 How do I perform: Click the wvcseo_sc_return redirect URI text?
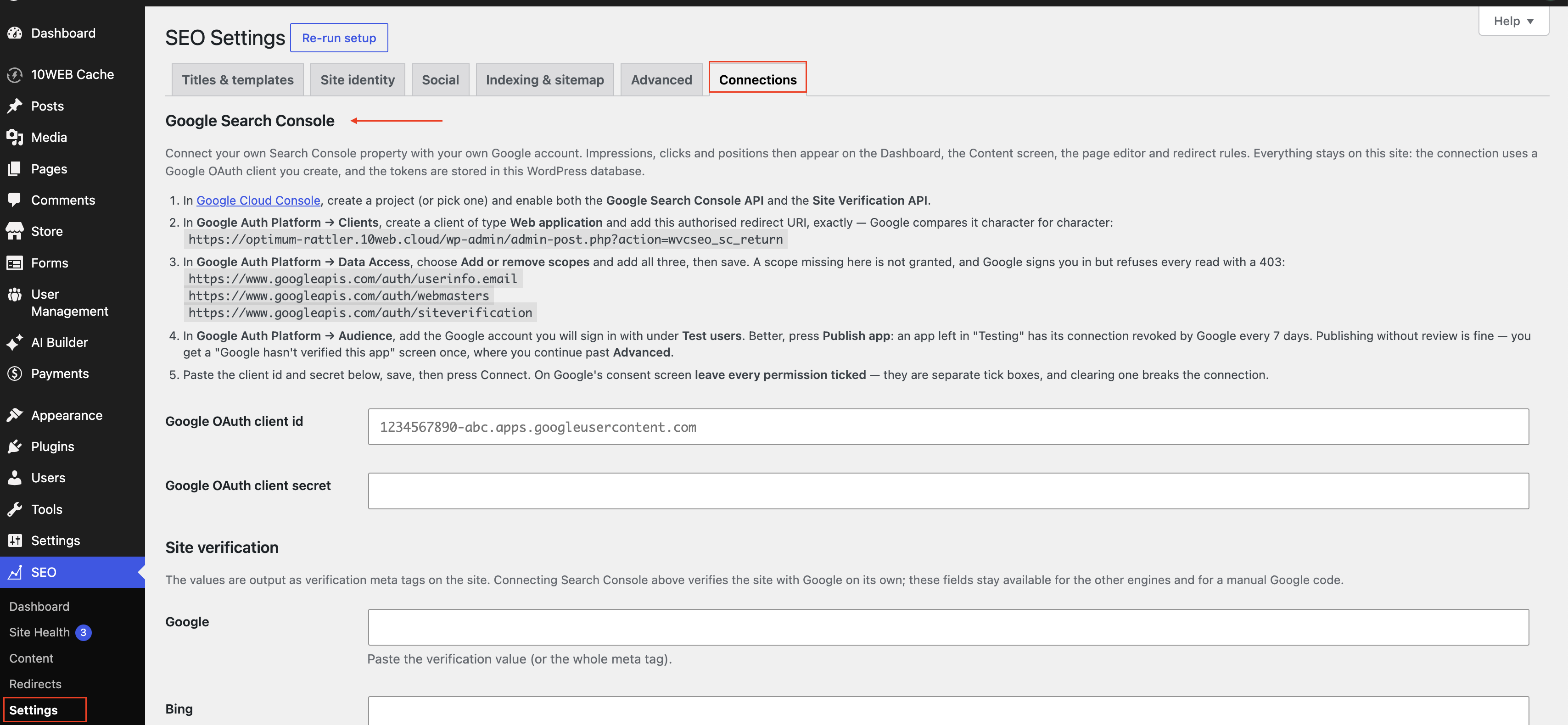[x=485, y=239]
